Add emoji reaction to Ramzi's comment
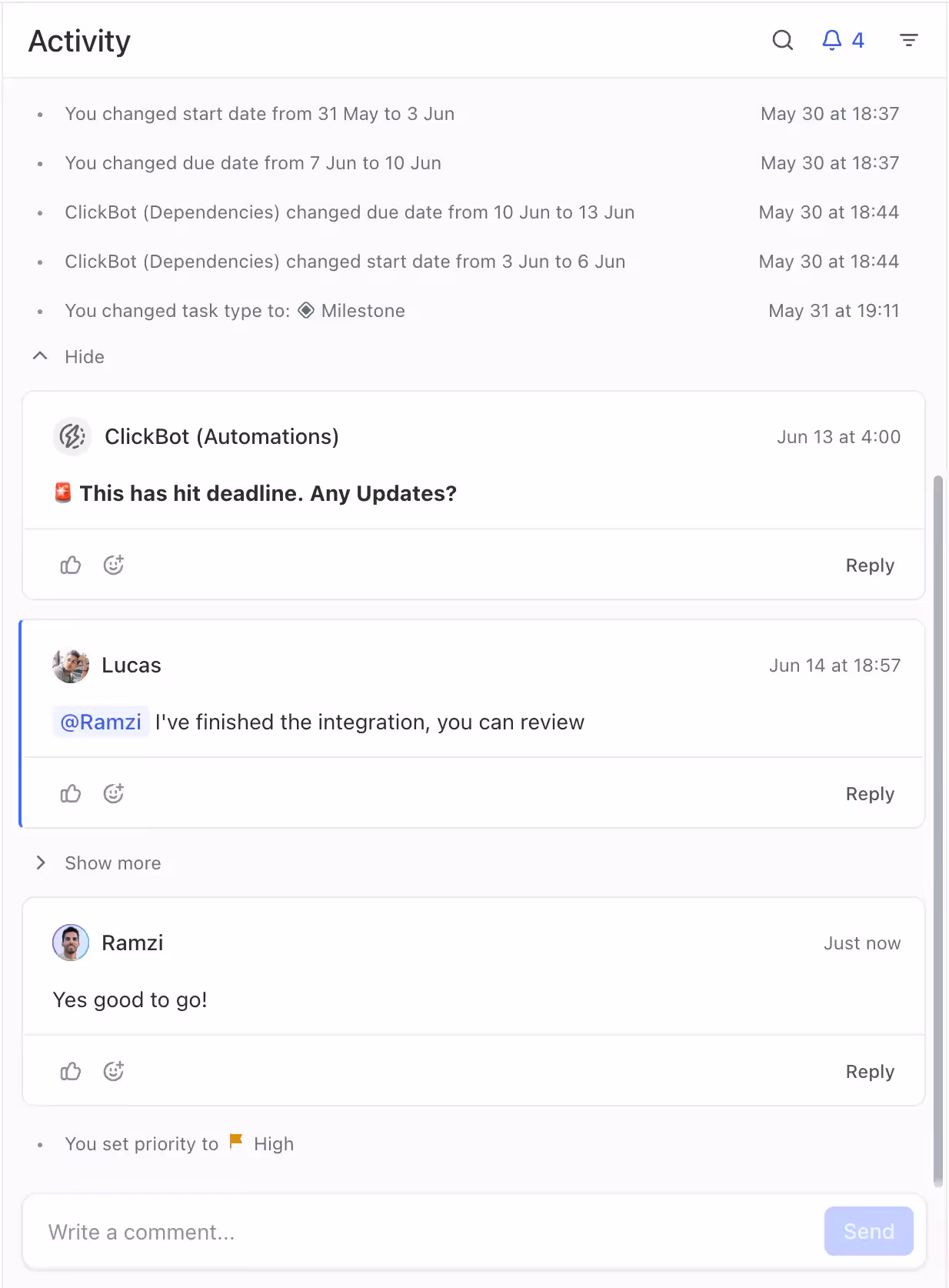This screenshot has height=1288, width=949. coord(114,1071)
